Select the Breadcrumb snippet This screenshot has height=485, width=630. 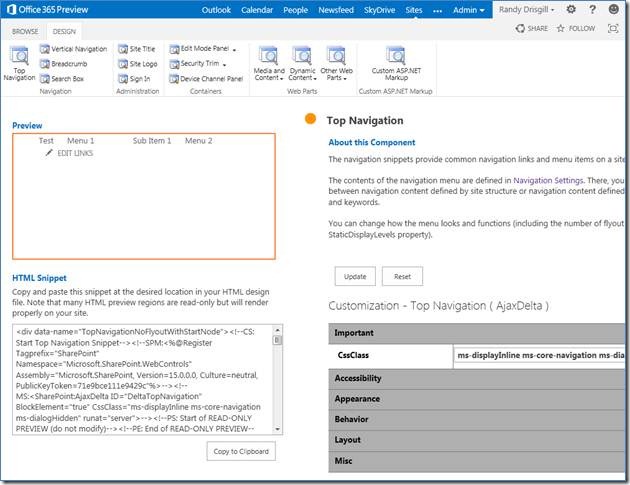point(63,64)
